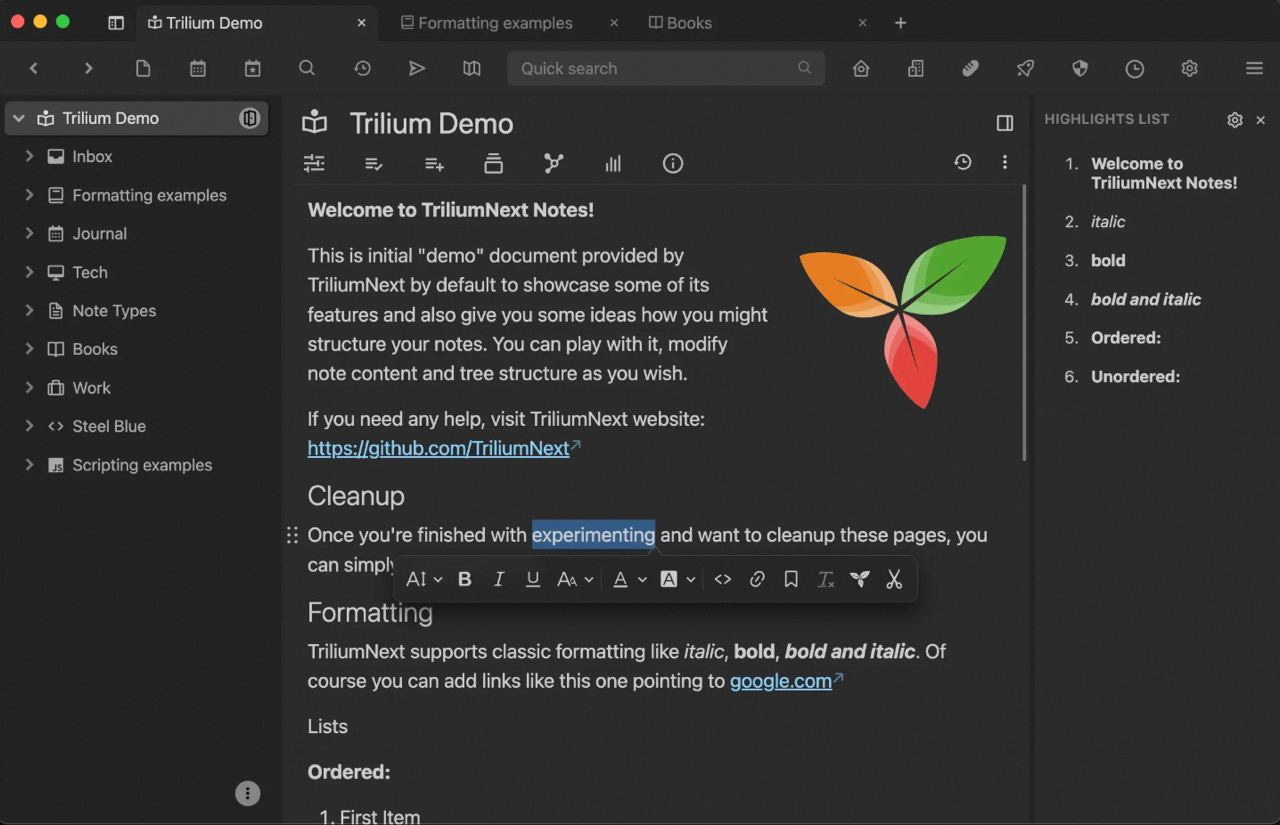Click the home launcher icon
The width and height of the screenshot is (1280, 825).
861,68
